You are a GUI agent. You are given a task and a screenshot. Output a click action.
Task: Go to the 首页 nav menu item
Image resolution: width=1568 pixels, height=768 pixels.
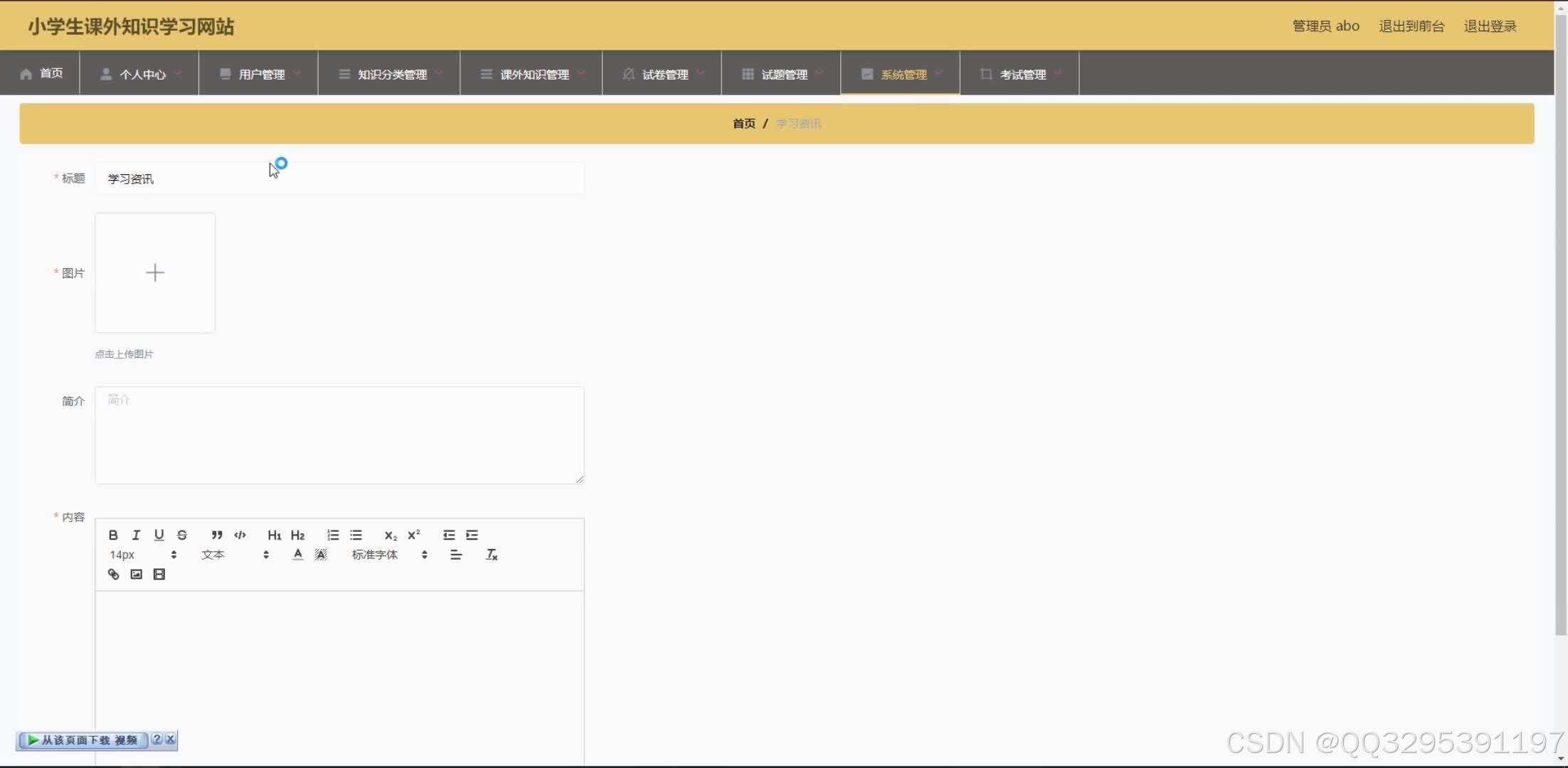coord(41,73)
